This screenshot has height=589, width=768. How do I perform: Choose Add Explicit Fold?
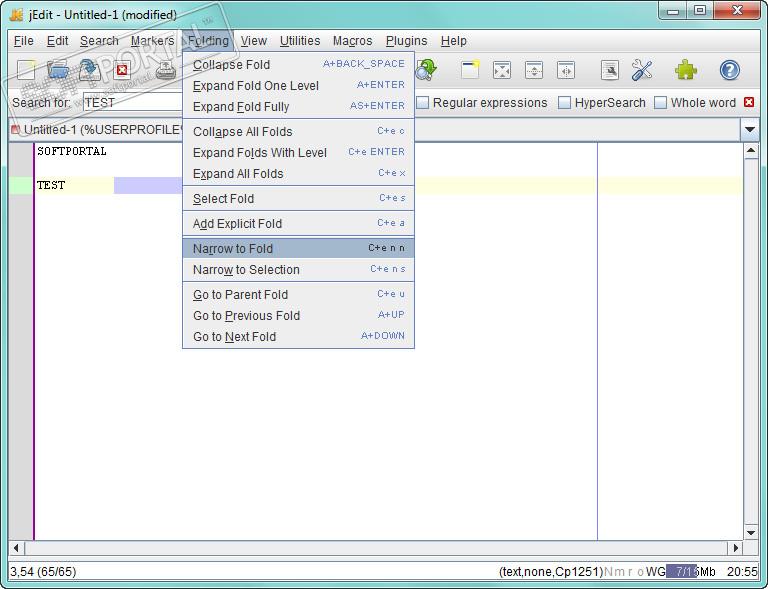298,224
